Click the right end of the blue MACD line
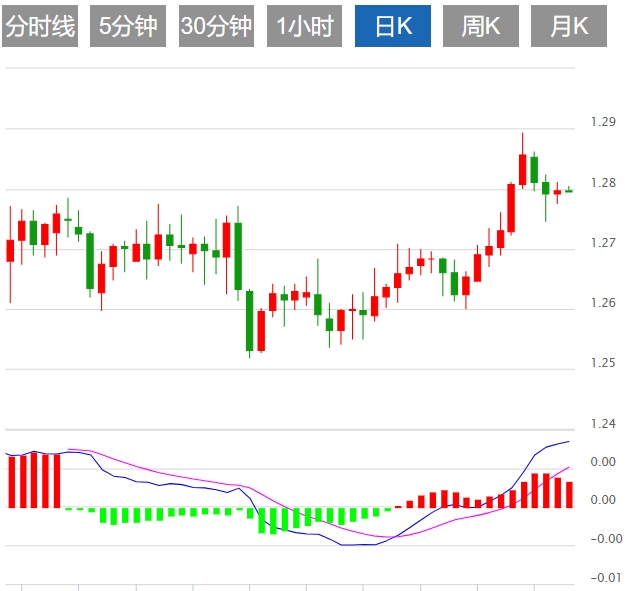This screenshot has height=591, width=642. tap(568, 441)
